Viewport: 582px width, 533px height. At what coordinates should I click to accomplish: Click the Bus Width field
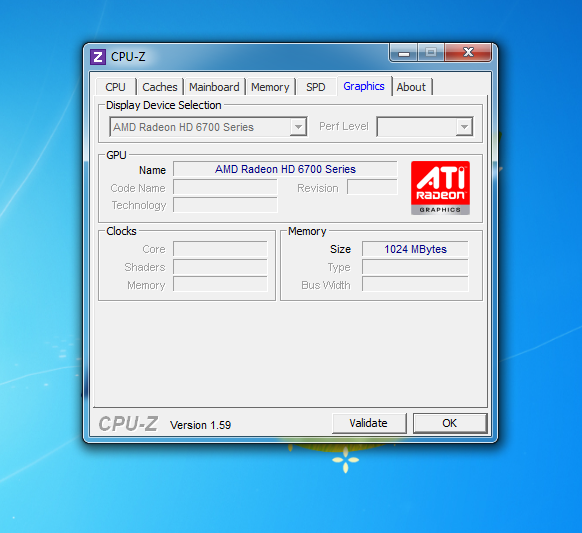[x=415, y=284]
